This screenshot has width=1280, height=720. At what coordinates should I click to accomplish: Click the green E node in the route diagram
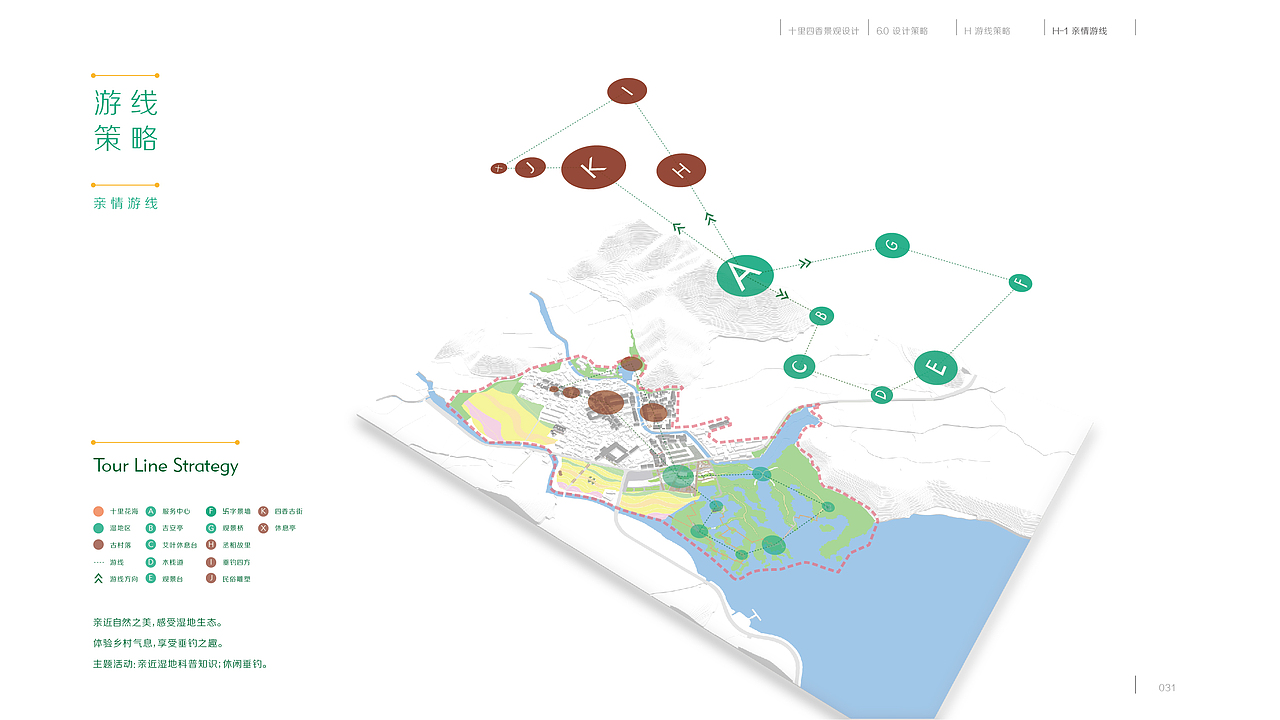[x=936, y=368]
